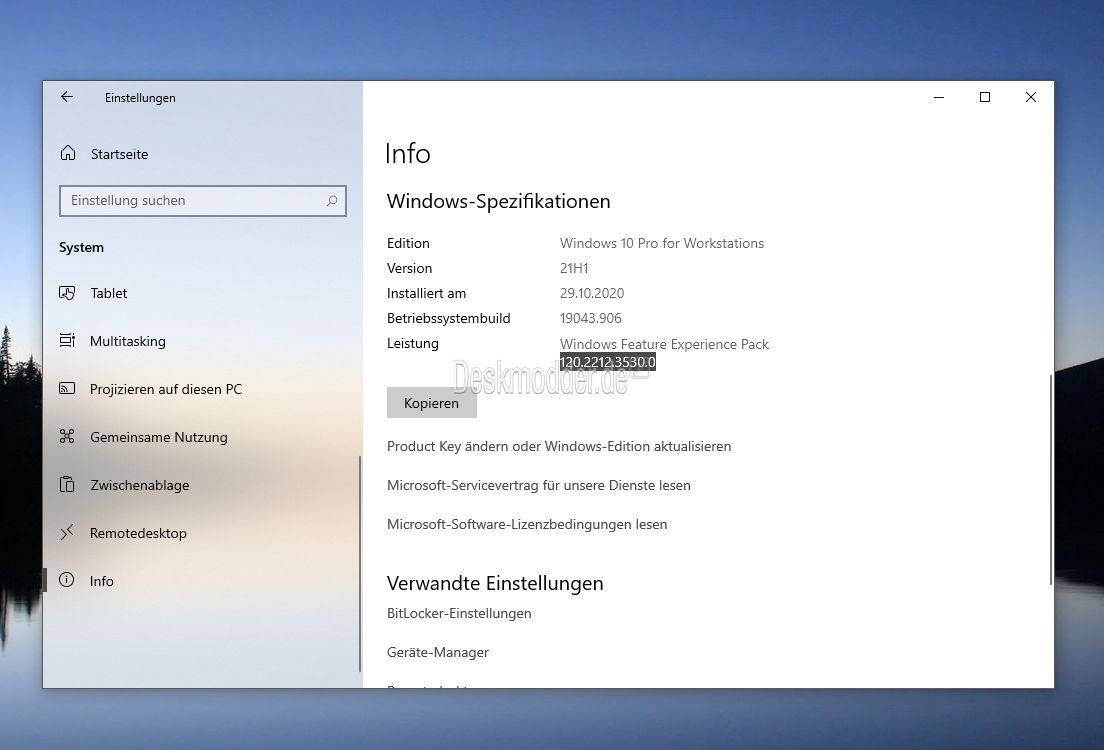This screenshot has width=1104, height=750.
Task: Click the System section heading
Action: coord(82,248)
